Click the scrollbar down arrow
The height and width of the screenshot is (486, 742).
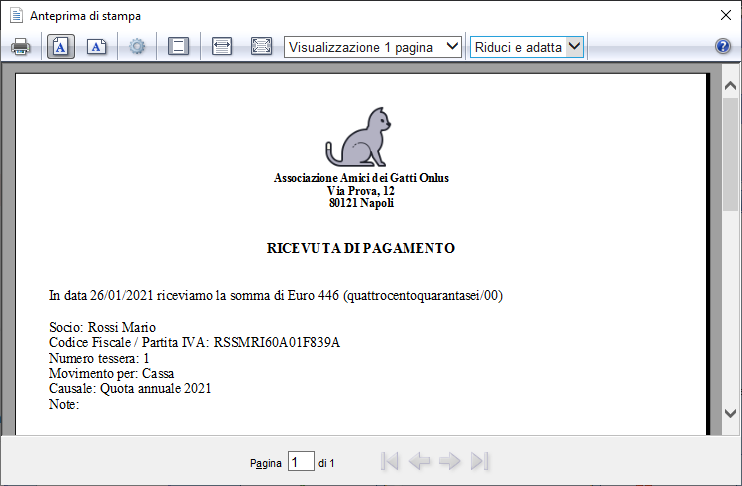730,414
